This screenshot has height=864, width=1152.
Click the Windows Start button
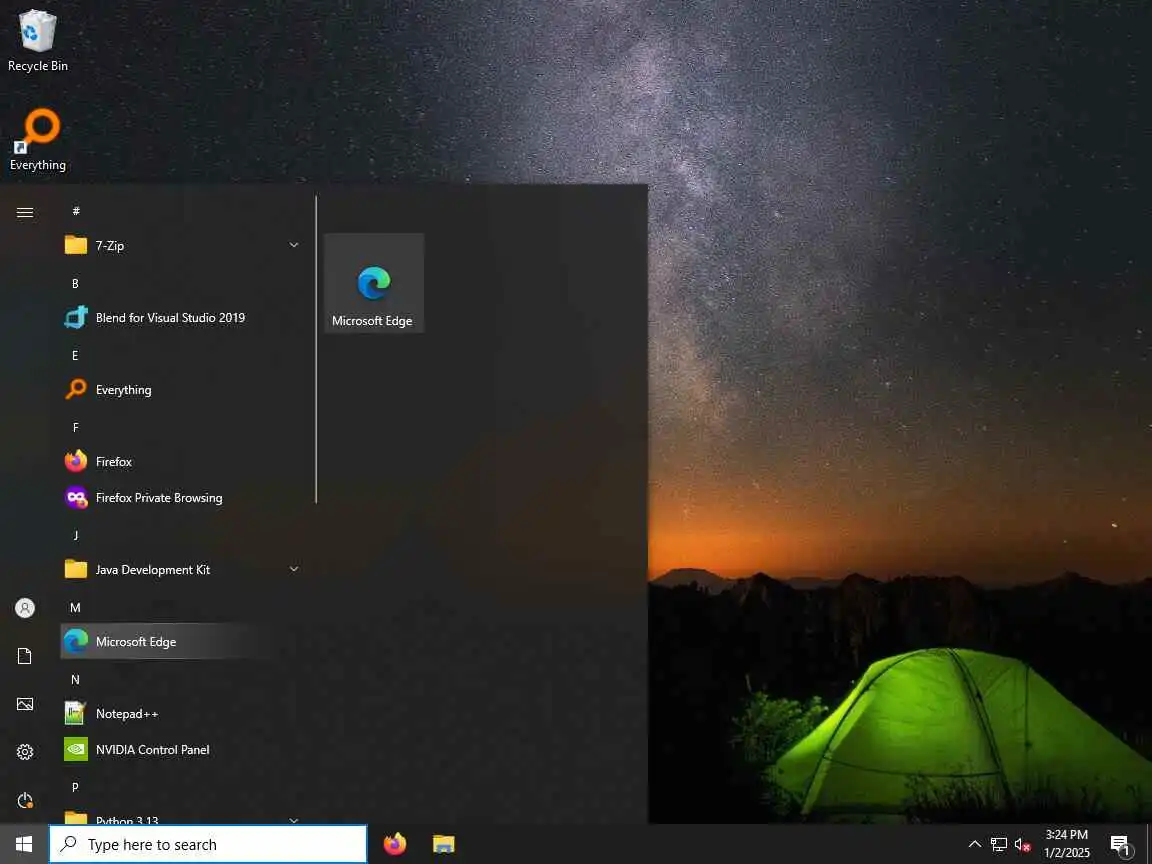(x=24, y=844)
